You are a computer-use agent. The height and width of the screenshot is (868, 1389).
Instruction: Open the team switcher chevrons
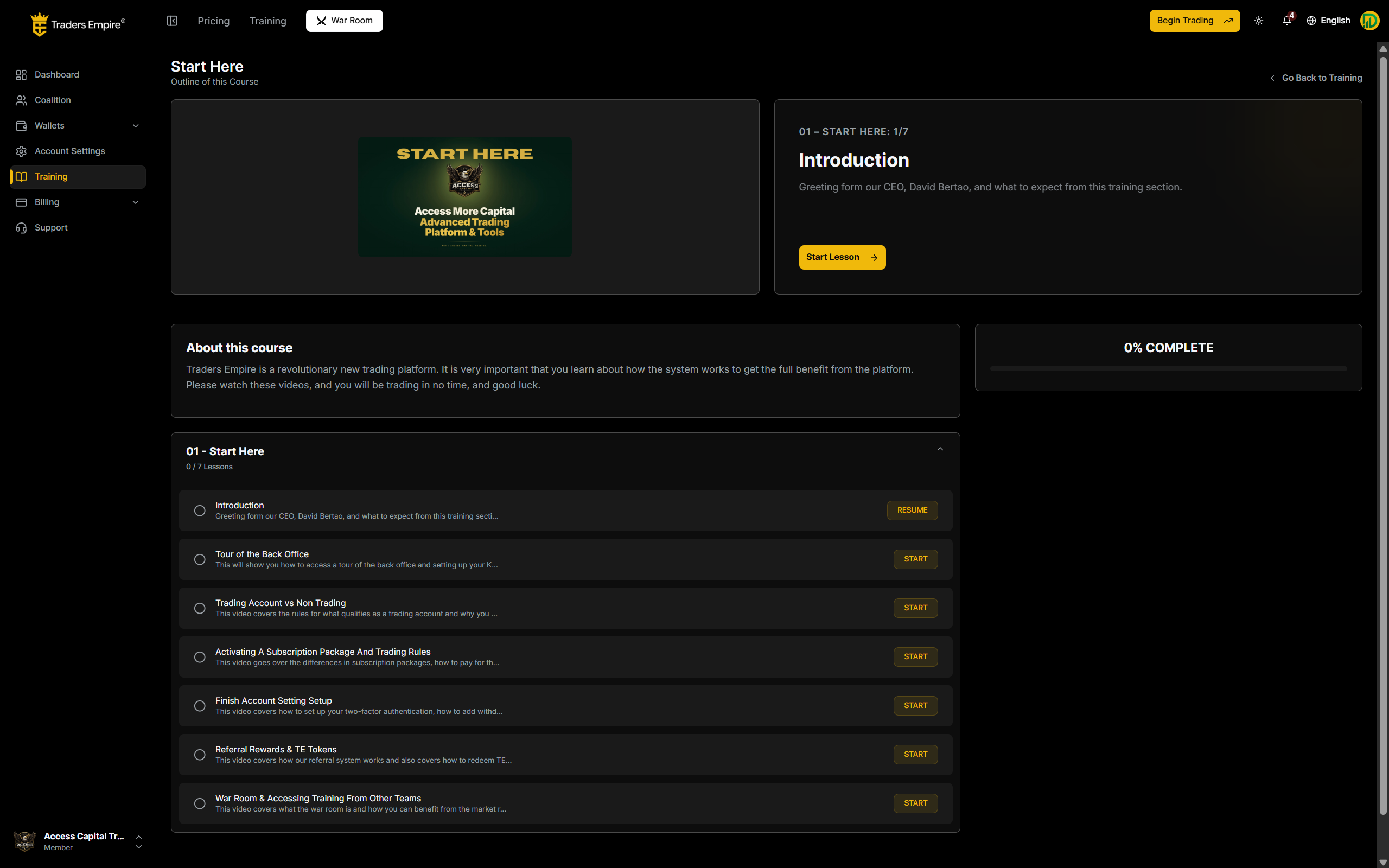pos(139,841)
